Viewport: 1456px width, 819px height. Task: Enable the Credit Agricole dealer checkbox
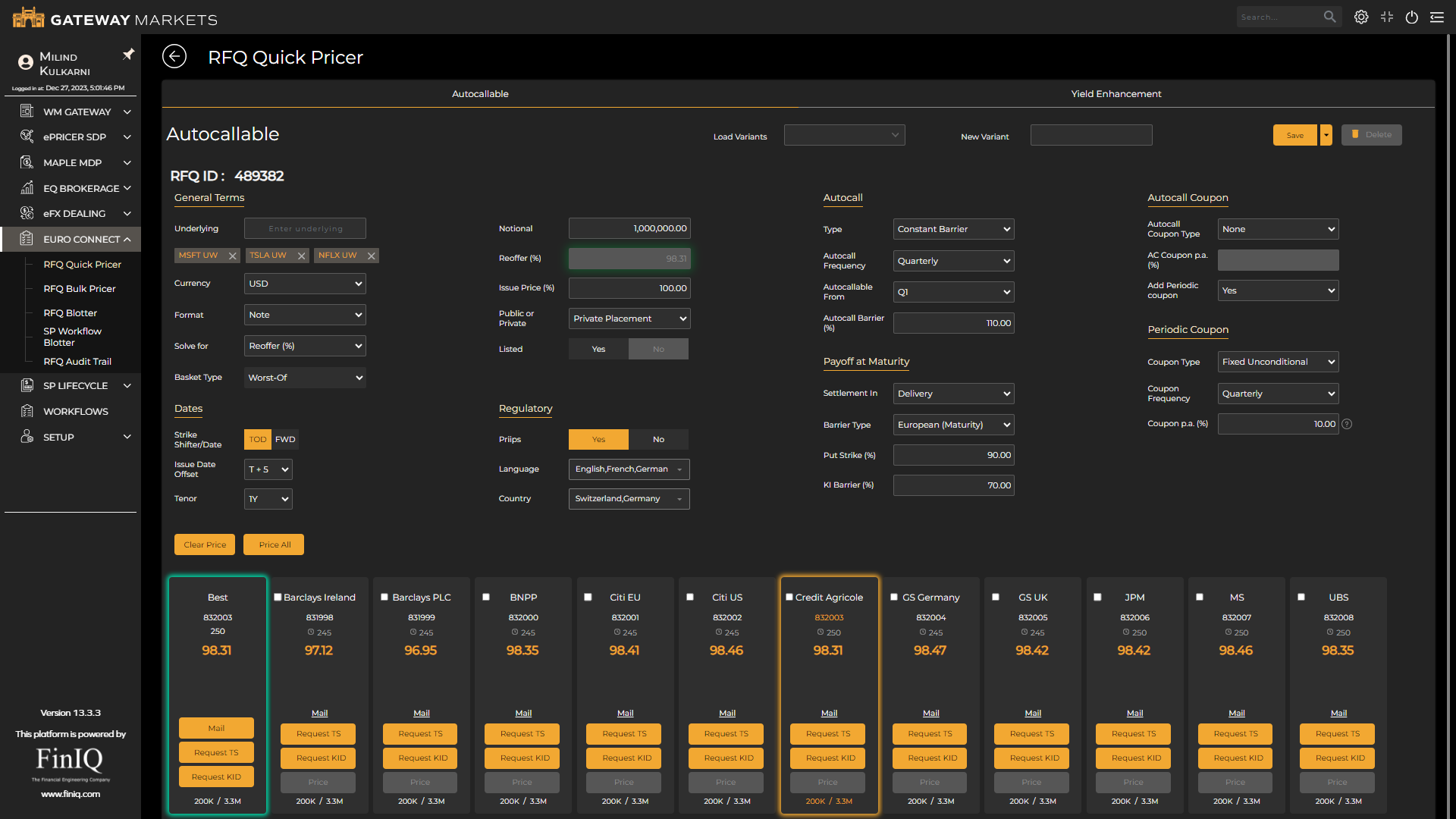(790, 597)
